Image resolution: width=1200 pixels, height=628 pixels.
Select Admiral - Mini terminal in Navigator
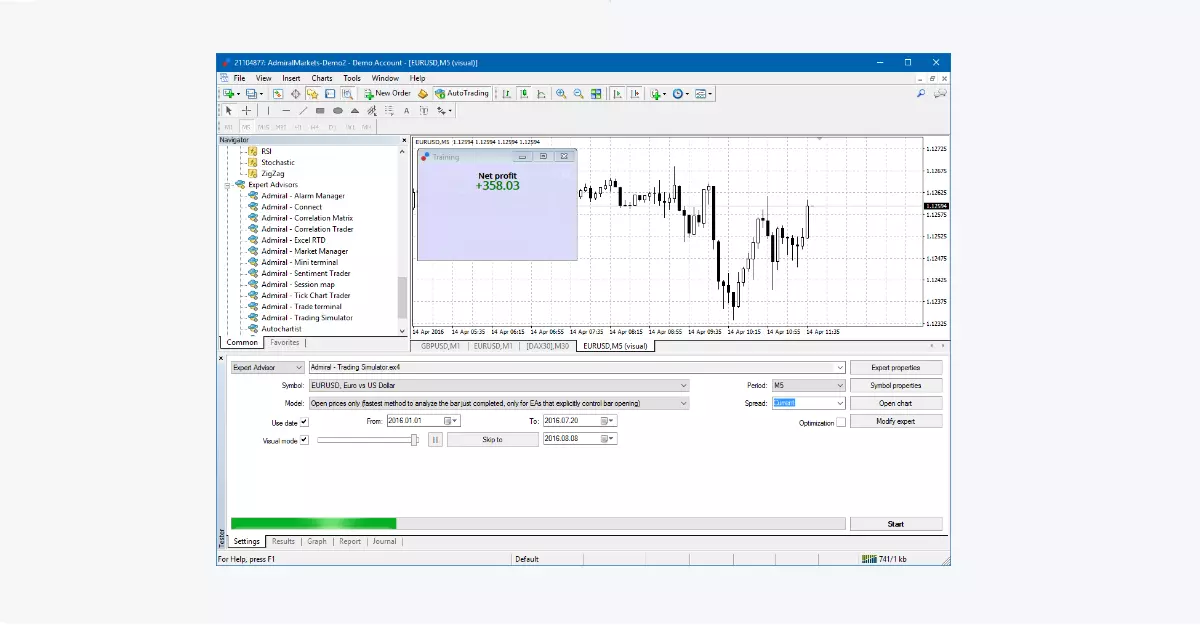[299, 262]
